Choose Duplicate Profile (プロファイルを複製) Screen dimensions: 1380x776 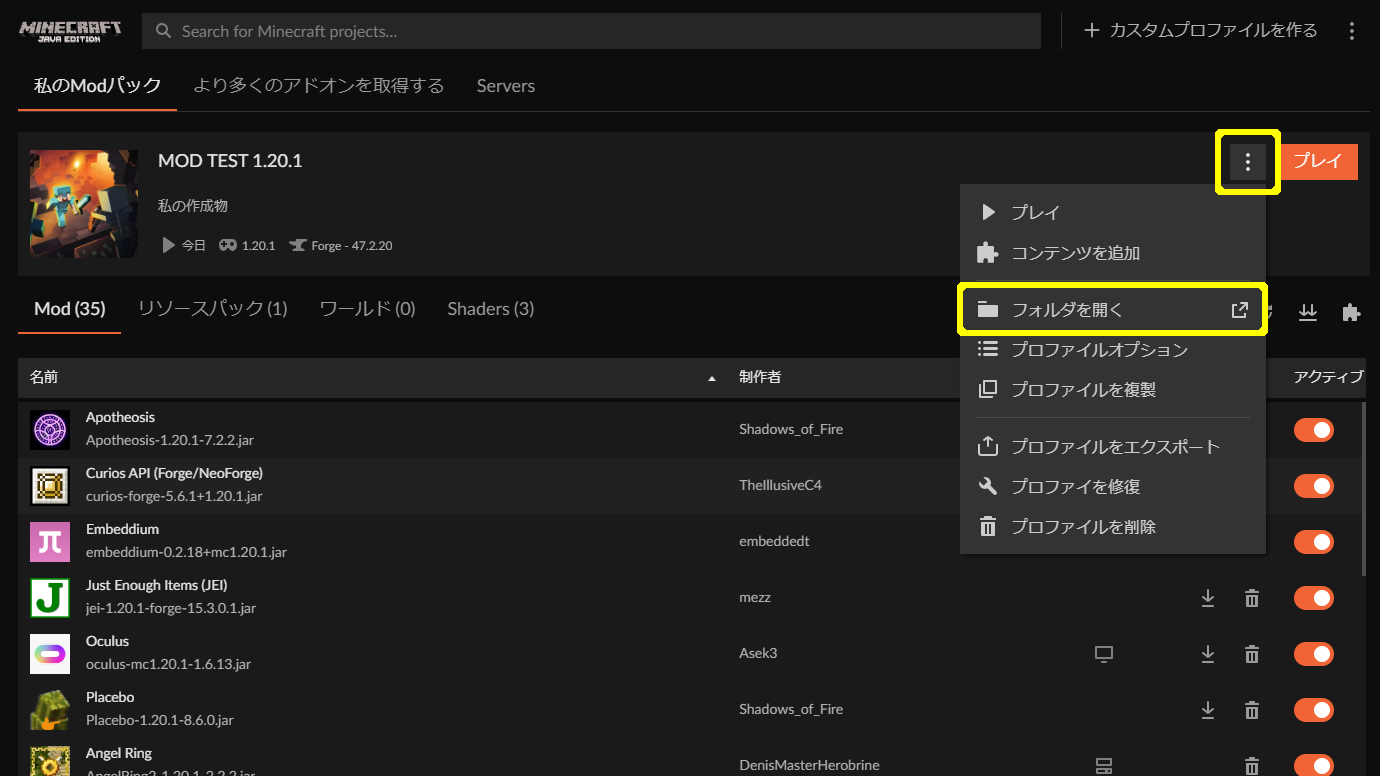click(1112, 390)
